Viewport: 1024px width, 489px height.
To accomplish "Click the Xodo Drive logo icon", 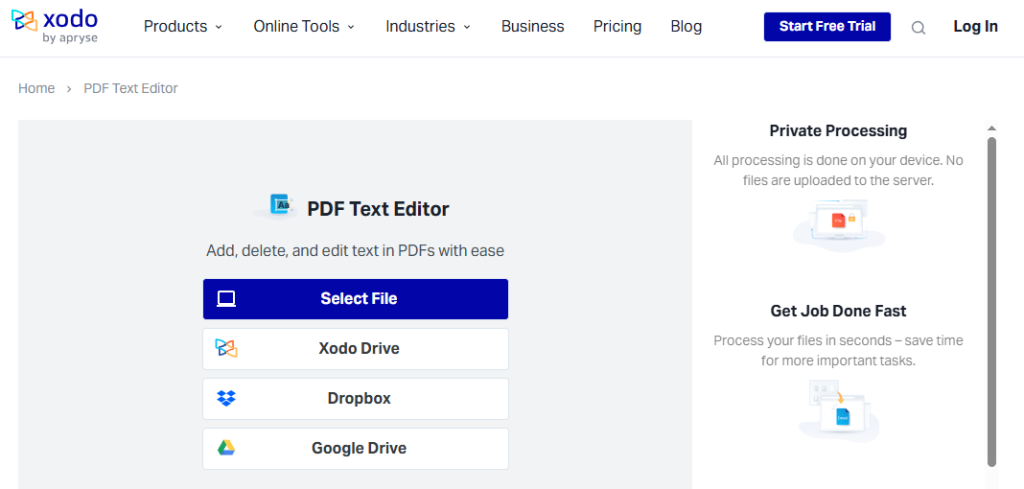I will tap(226, 349).
